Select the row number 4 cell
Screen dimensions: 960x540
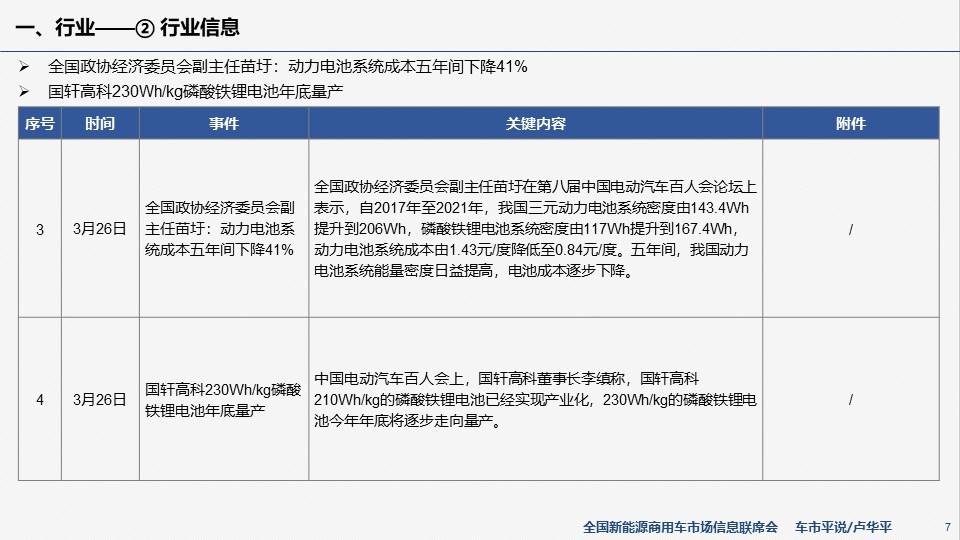40,400
